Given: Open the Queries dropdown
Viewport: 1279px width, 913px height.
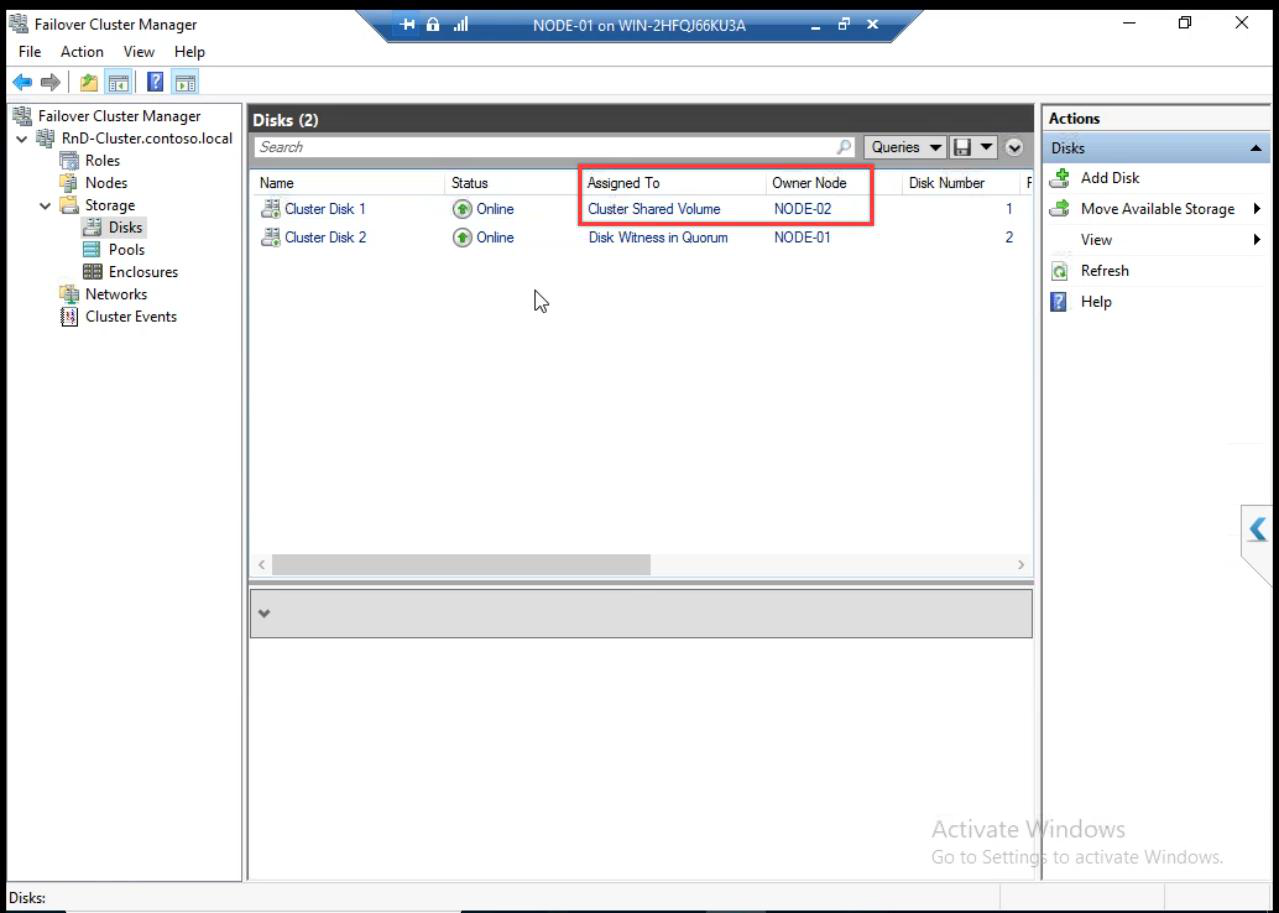Looking at the screenshot, I should pyautogui.click(x=906, y=147).
